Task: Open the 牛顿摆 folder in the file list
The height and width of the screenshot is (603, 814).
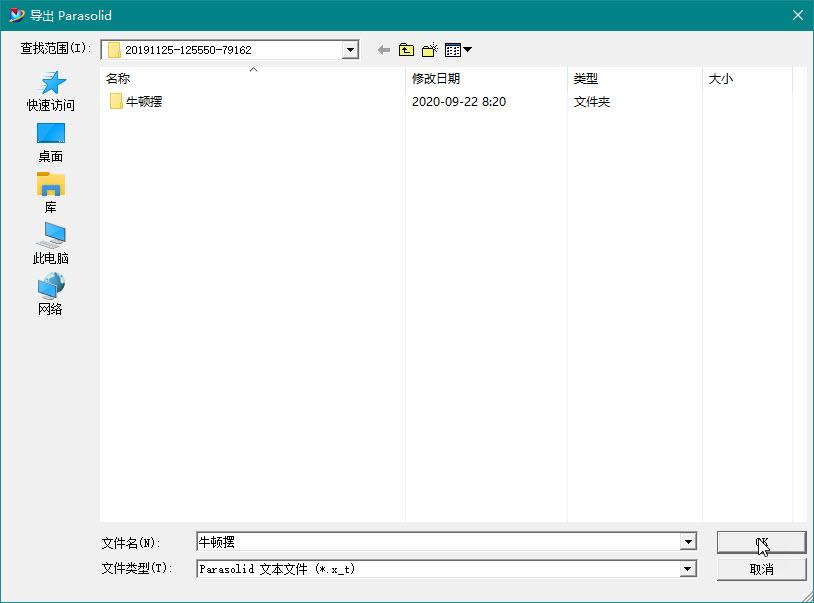Action: [x=140, y=101]
